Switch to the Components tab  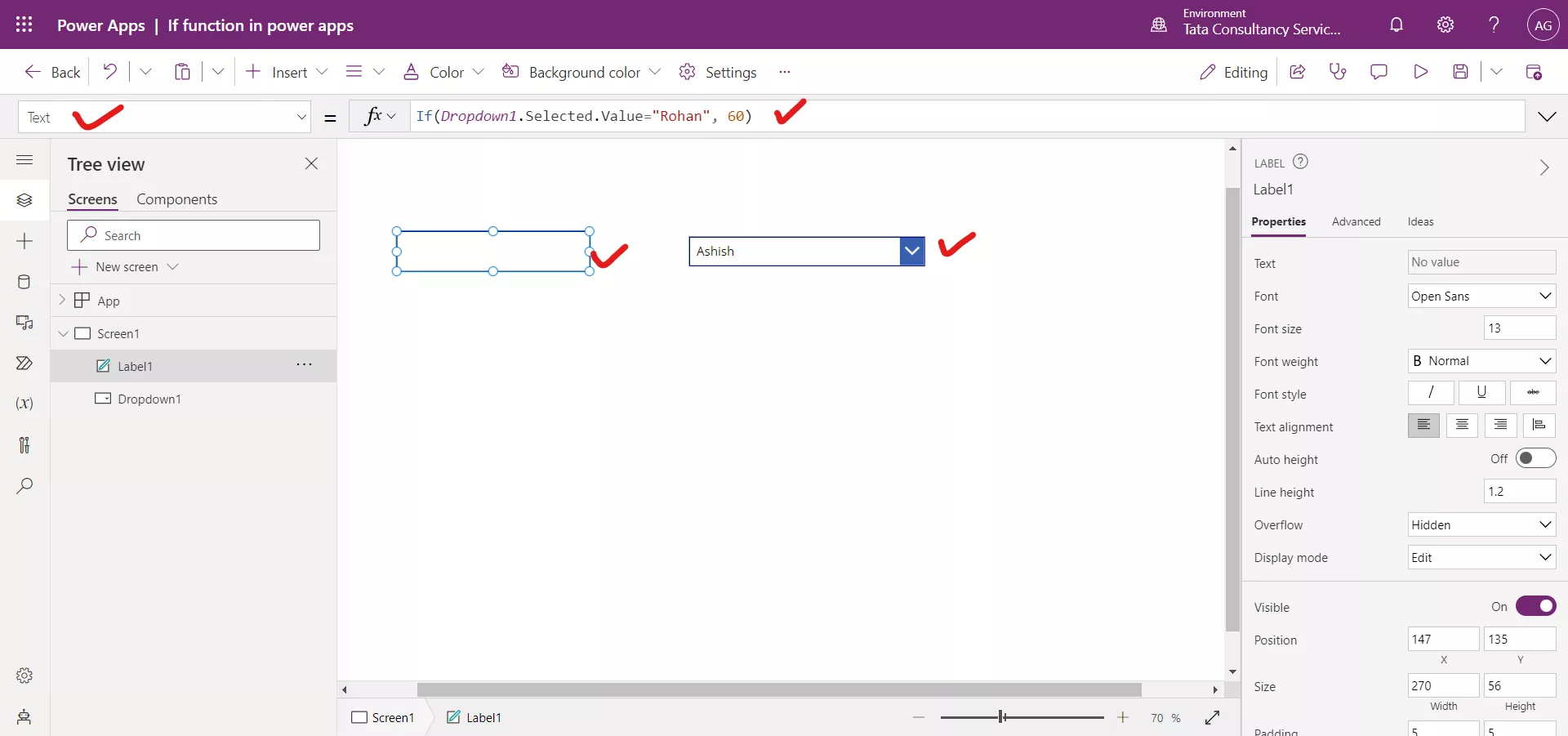tap(177, 198)
